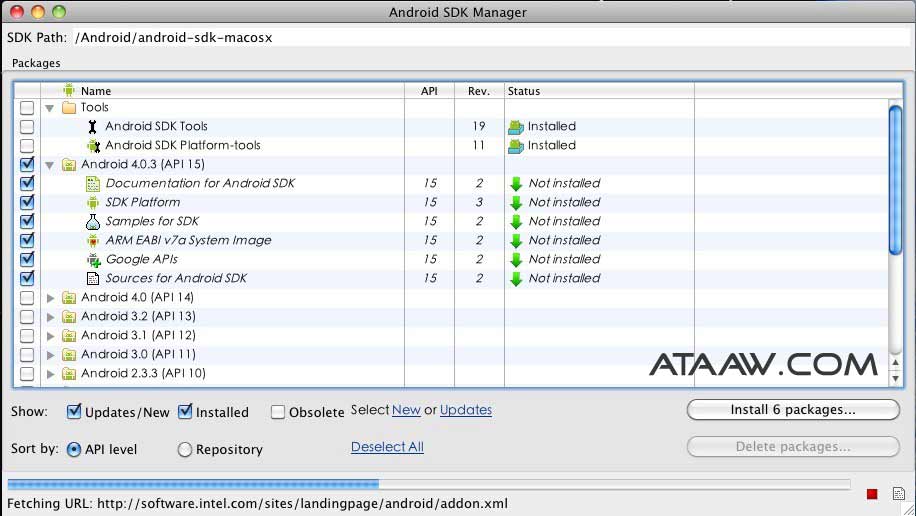The width and height of the screenshot is (916, 516).
Task: Select the Repository sort radio button
Action: (185, 449)
